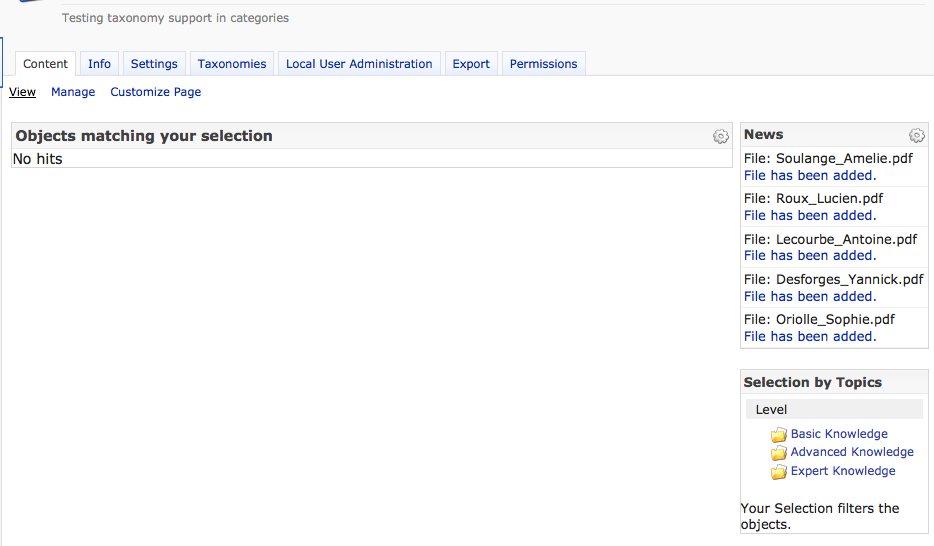
Task: Filter by Advanced Knowledge topic
Action: click(x=852, y=452)
